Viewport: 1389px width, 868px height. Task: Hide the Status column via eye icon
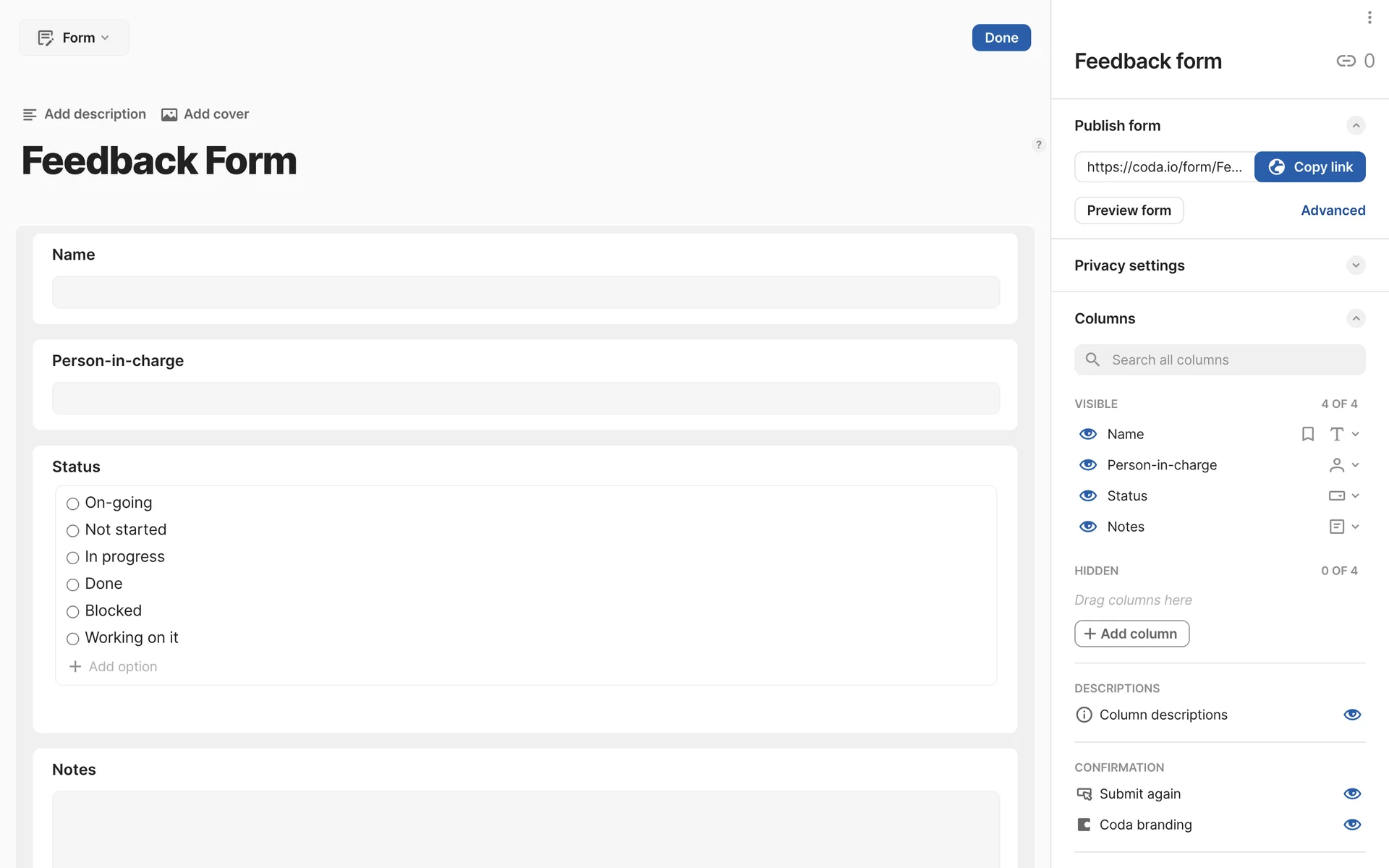tap(1087, 495)
